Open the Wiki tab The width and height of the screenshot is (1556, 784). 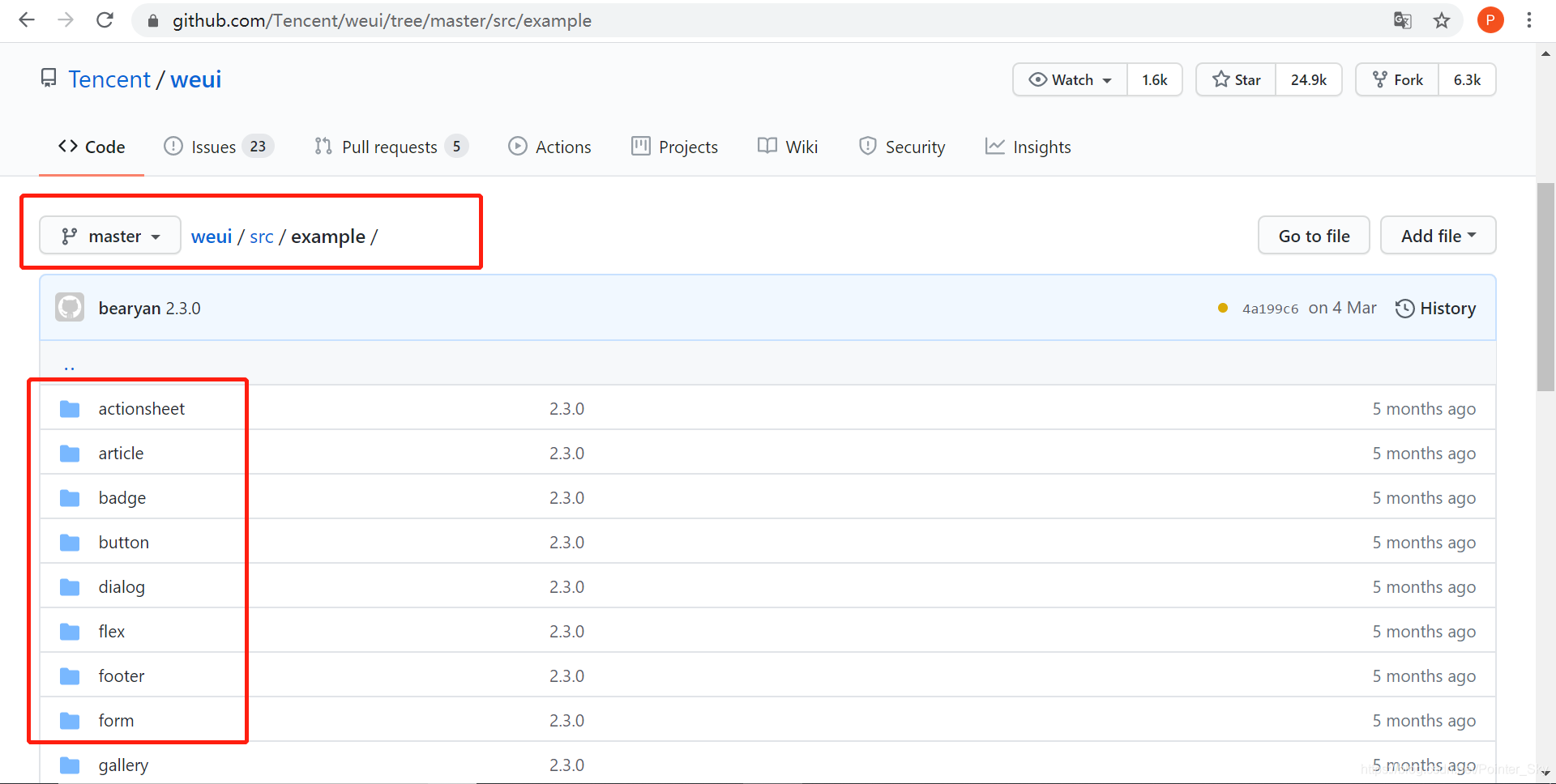[x=788, y=147]
